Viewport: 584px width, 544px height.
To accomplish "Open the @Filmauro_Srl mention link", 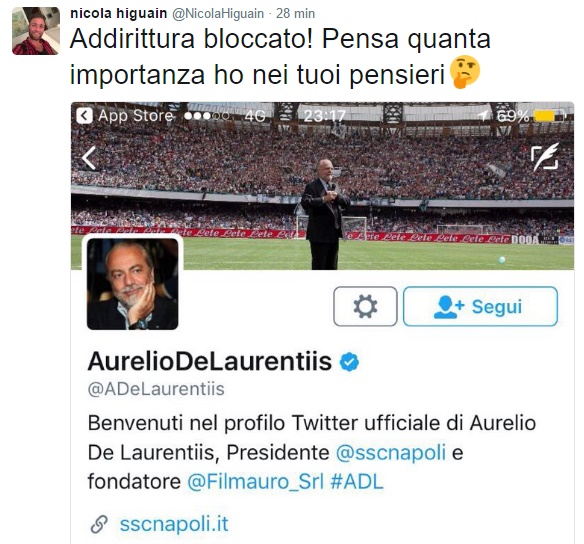I will tap(256, 482).
